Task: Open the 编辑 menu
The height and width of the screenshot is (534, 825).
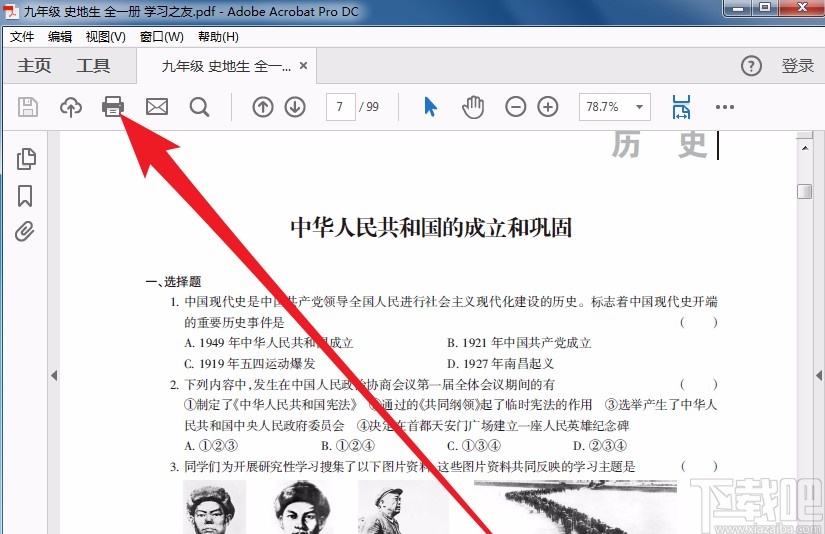Action: [60, 37]
